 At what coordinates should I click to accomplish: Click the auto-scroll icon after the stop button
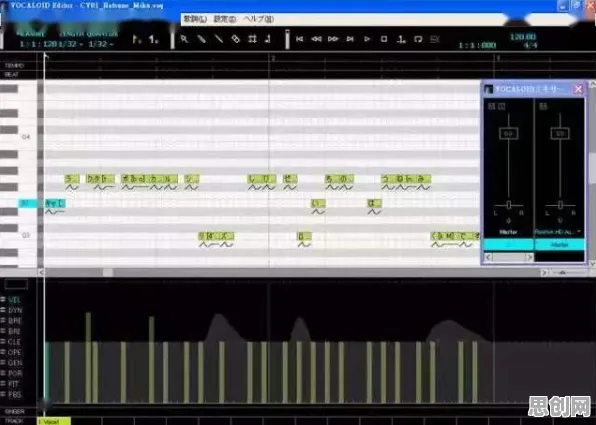pos(401,39)
